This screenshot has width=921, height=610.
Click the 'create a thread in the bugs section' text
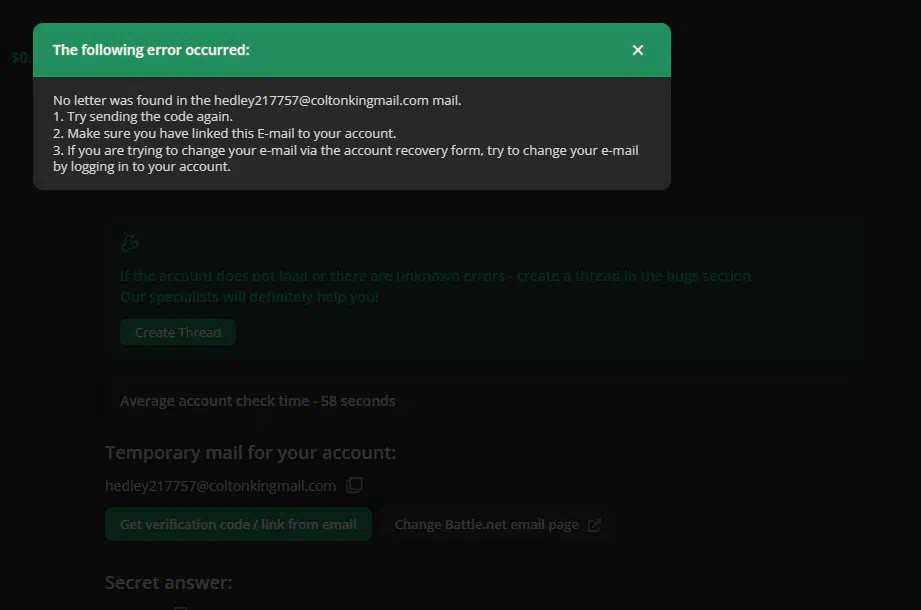coord(634,276)
